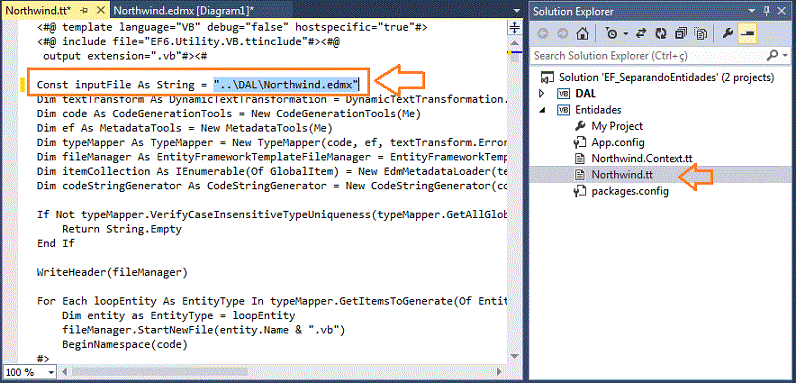This screenshot has width=796, height=383.
Task: Switch to Northwind.edmx [Diagram1] tab
Action: [183, 10]
